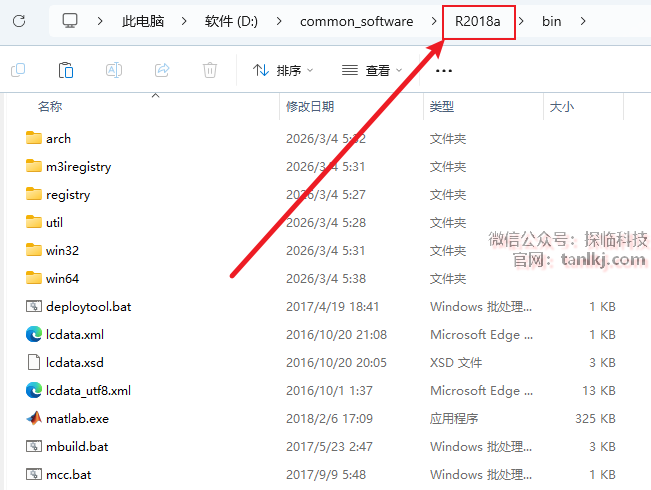Click the 应用程序 type cell

pyautogui.click(x=454, y=419)
